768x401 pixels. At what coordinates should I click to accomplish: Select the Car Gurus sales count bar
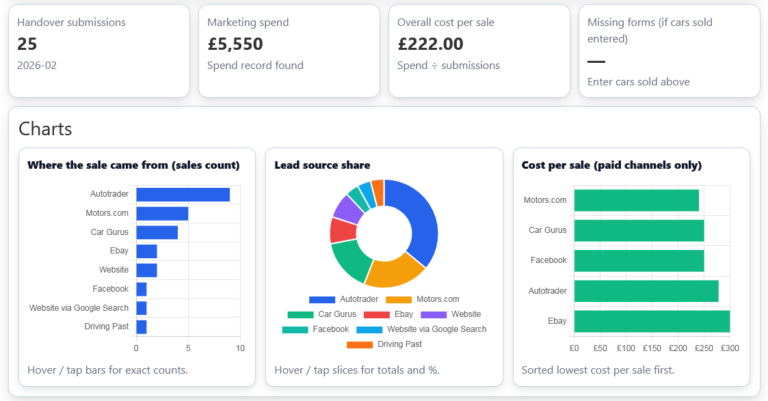(157, 232)
